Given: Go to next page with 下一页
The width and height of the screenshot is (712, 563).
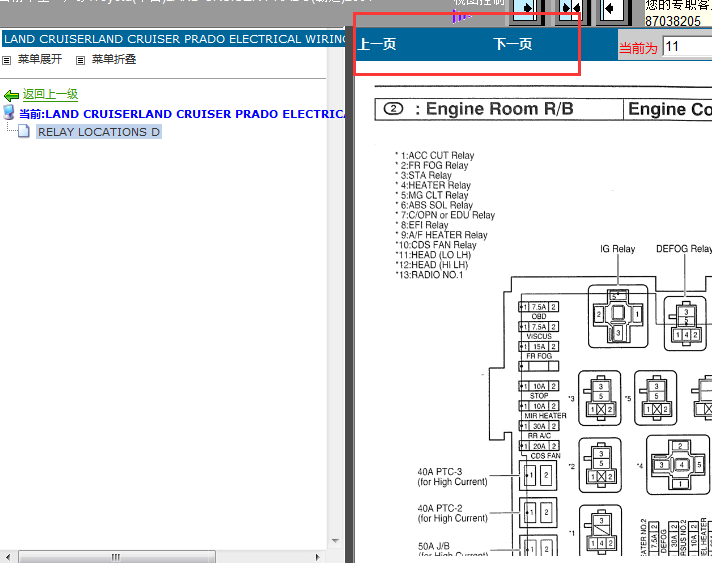Looking at the screenshot, I should tap(513, 44).
